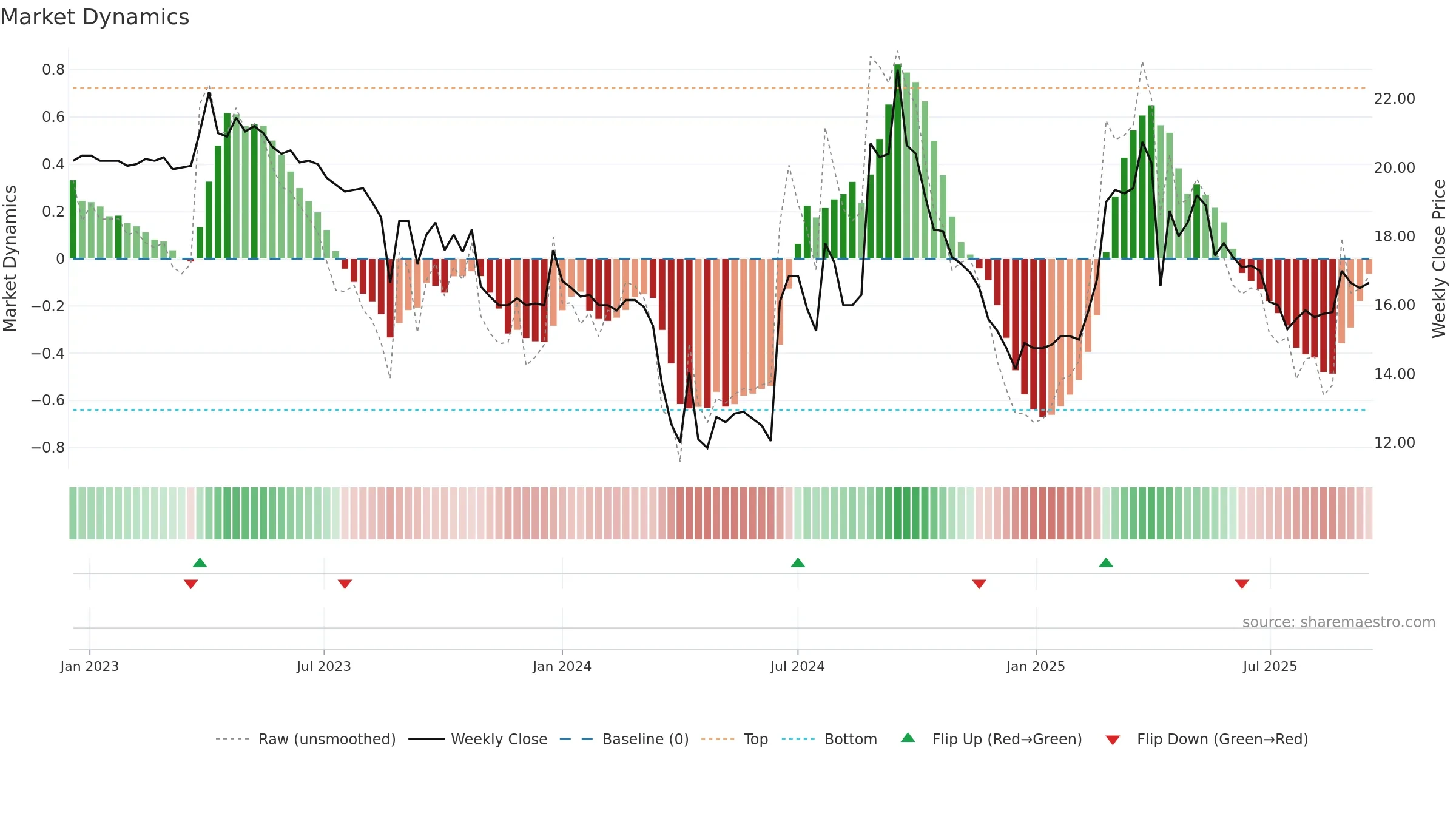Toggle the Bottom legend entry

pos(829,739)
